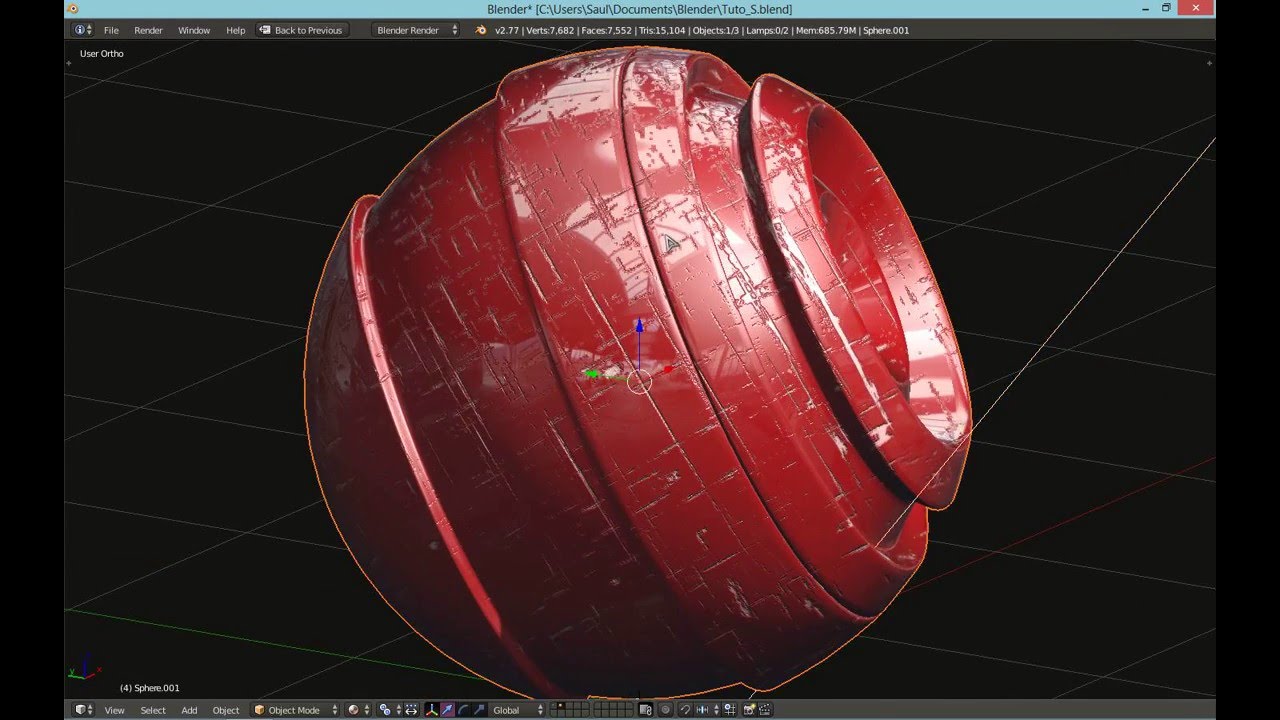Click the v2.77 version text

[x=507, y=30]
